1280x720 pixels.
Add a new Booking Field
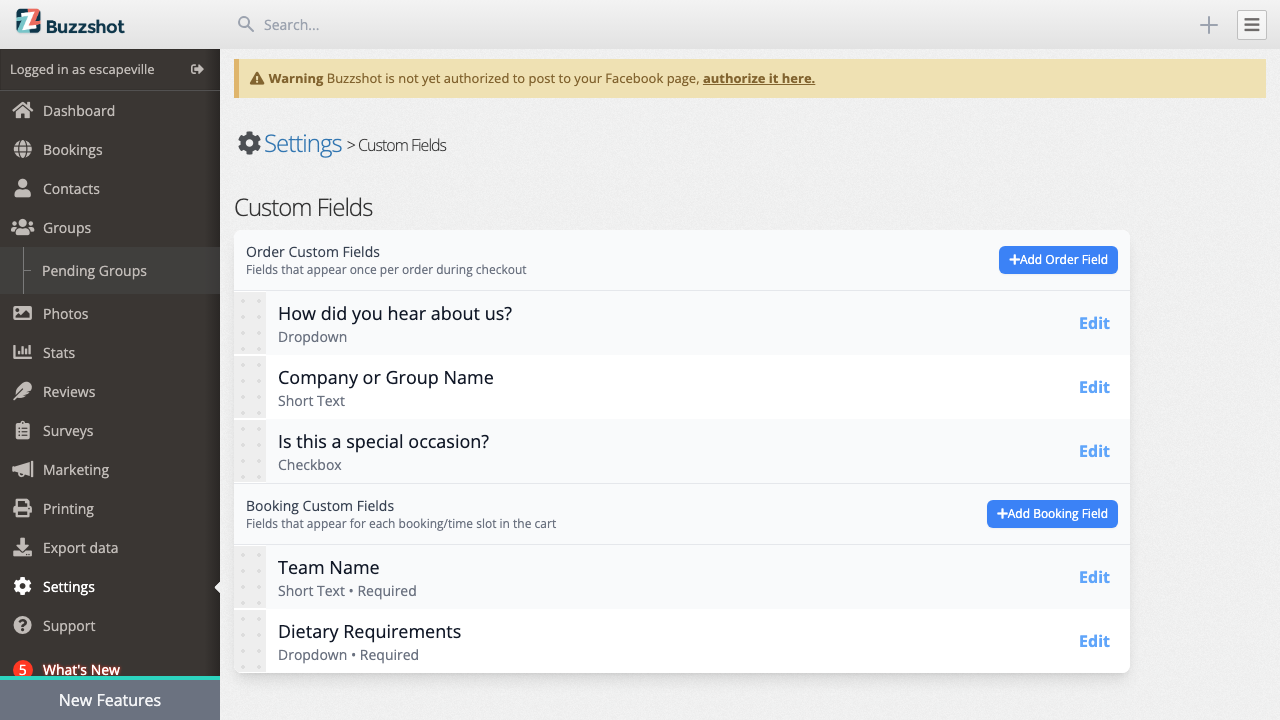point(1052,513)
